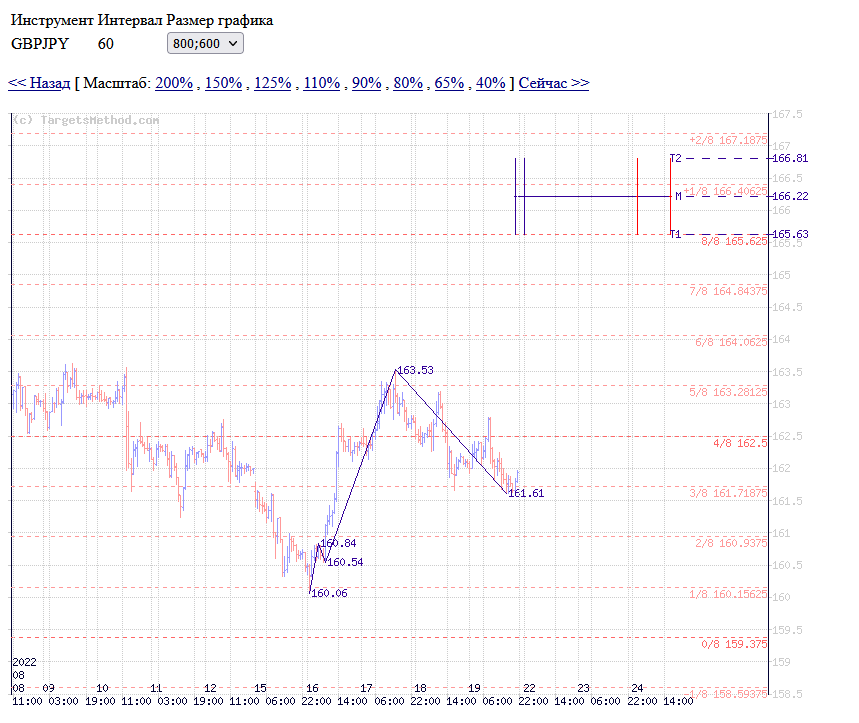Click the +2/8 167.1875 level label
This screenshot has height=723, width=859.
point(728,140)
